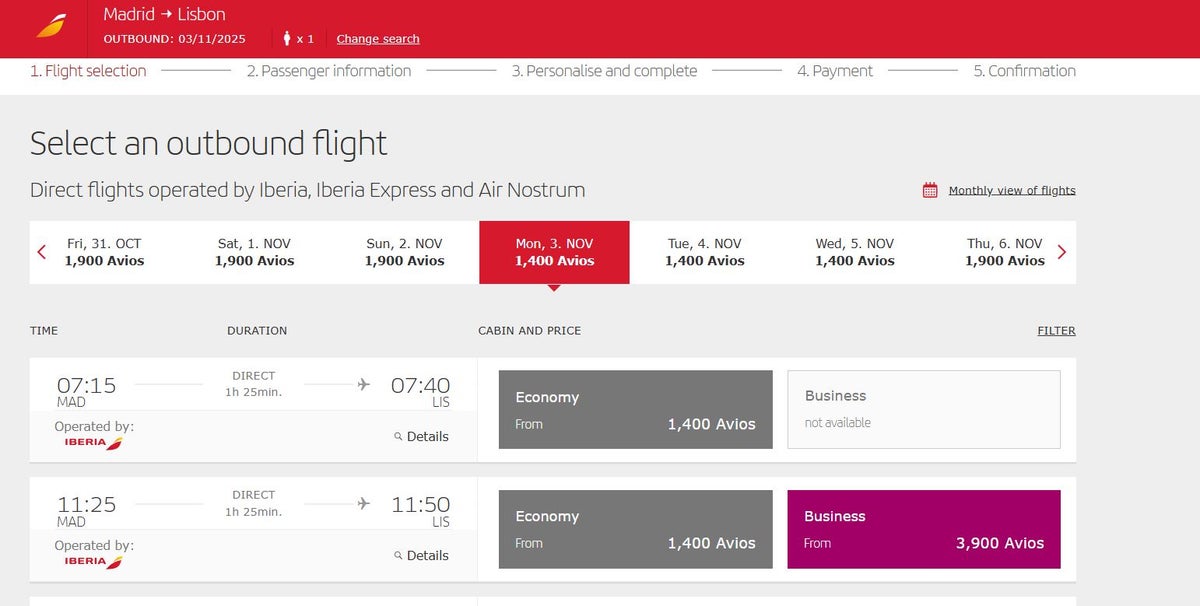This screenshot has width=1200, height=606.
Task: Show later dates with right arrow
Action: point(1062,252)
